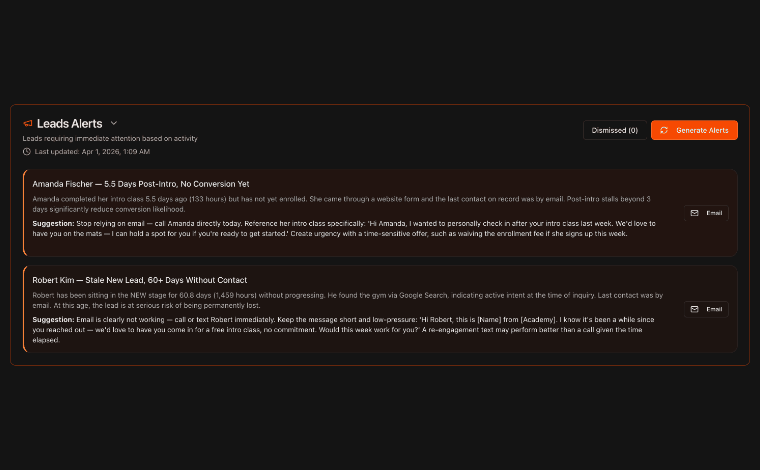Select Robert's NEW stage description paragraph
Image resolution: width=760 pixels, height=470 pixels.
click(x=348, y=300)
